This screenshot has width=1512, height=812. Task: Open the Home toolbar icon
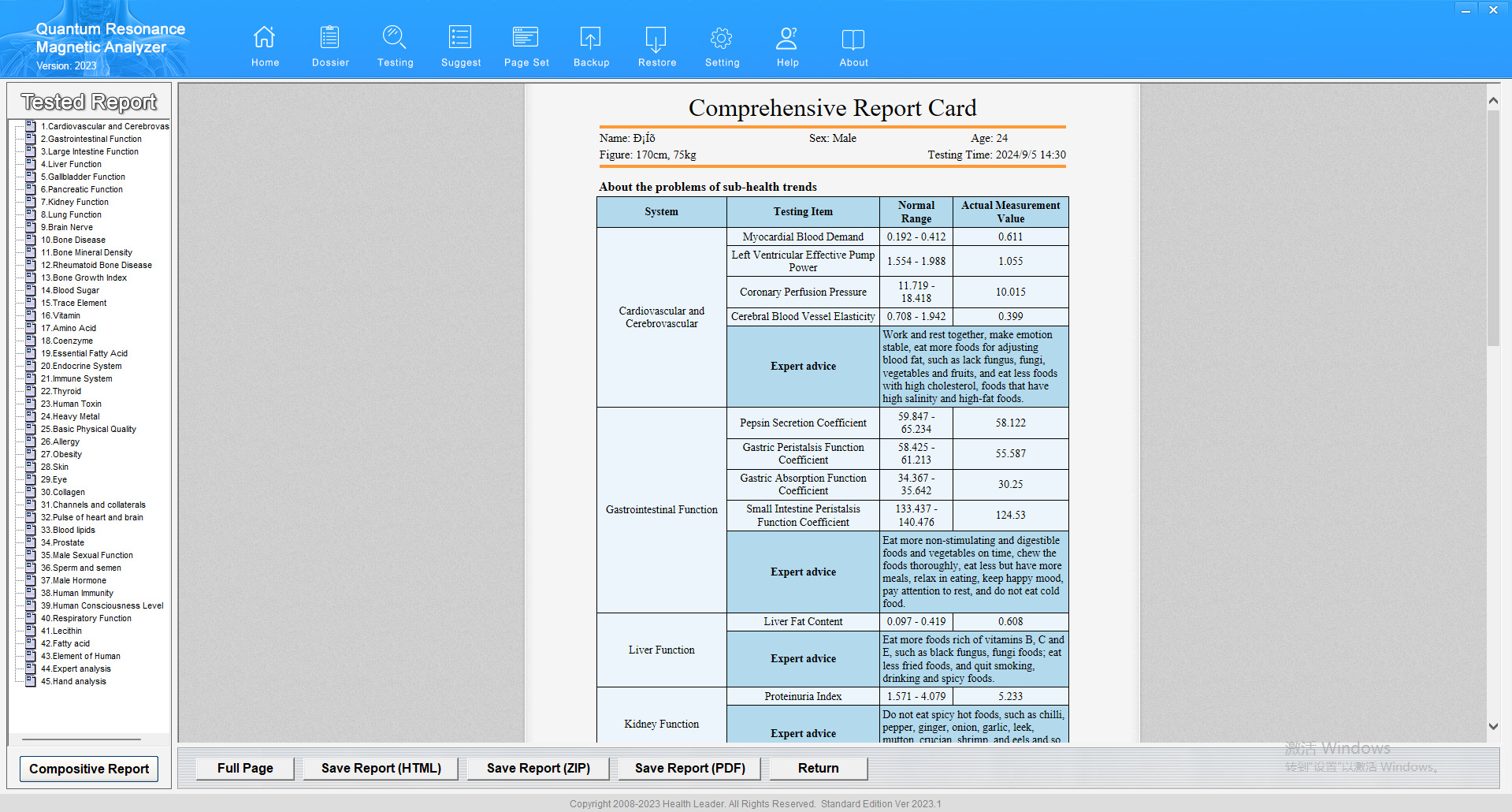265,38
